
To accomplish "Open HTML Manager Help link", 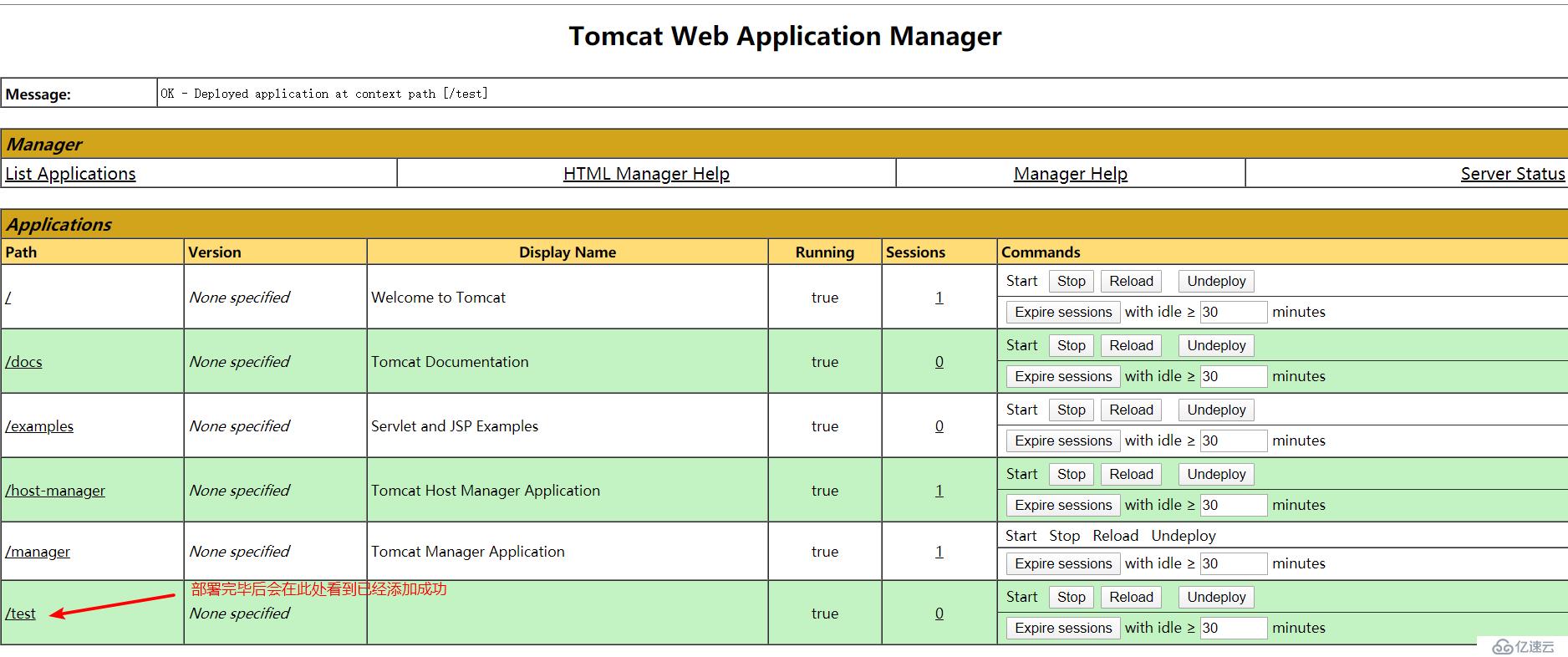I will (646, 174).
